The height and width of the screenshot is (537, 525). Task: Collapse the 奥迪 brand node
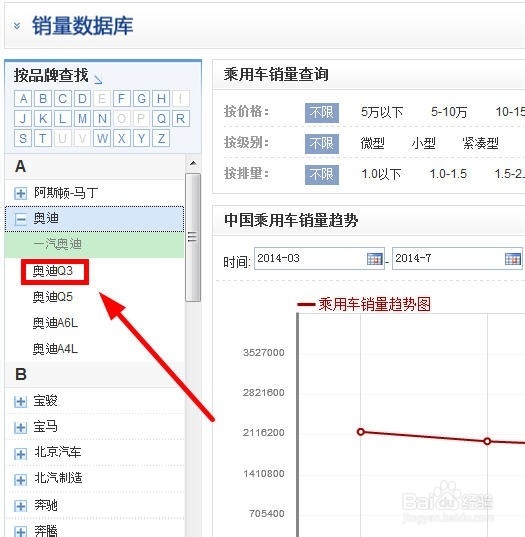pos(20,219)
